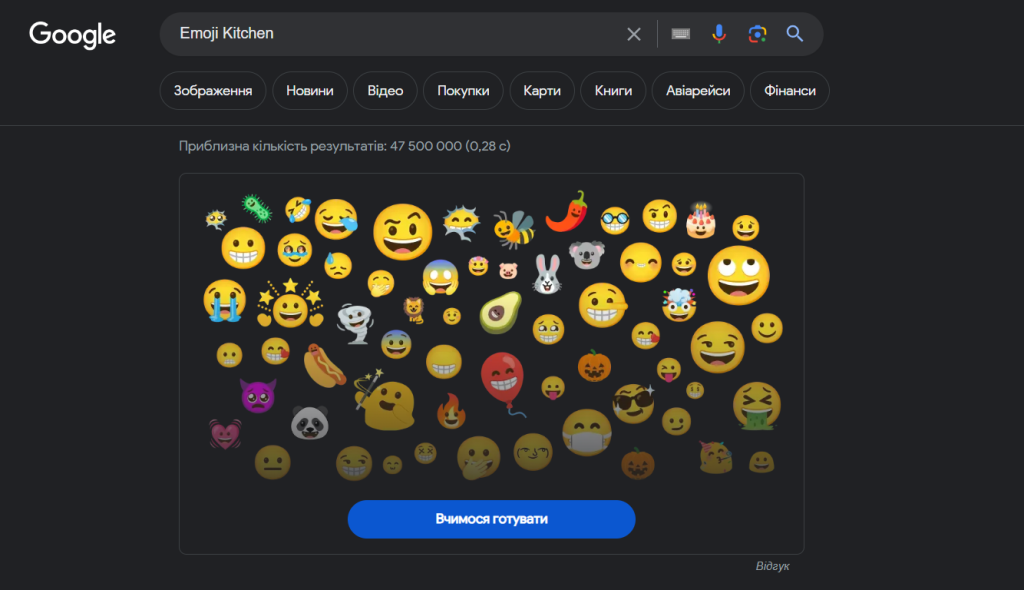Image resolution: width=1024 pixels, height=590 pixels.
Task: Select the loudly crying emoji
Action: (x=225, y=301)
